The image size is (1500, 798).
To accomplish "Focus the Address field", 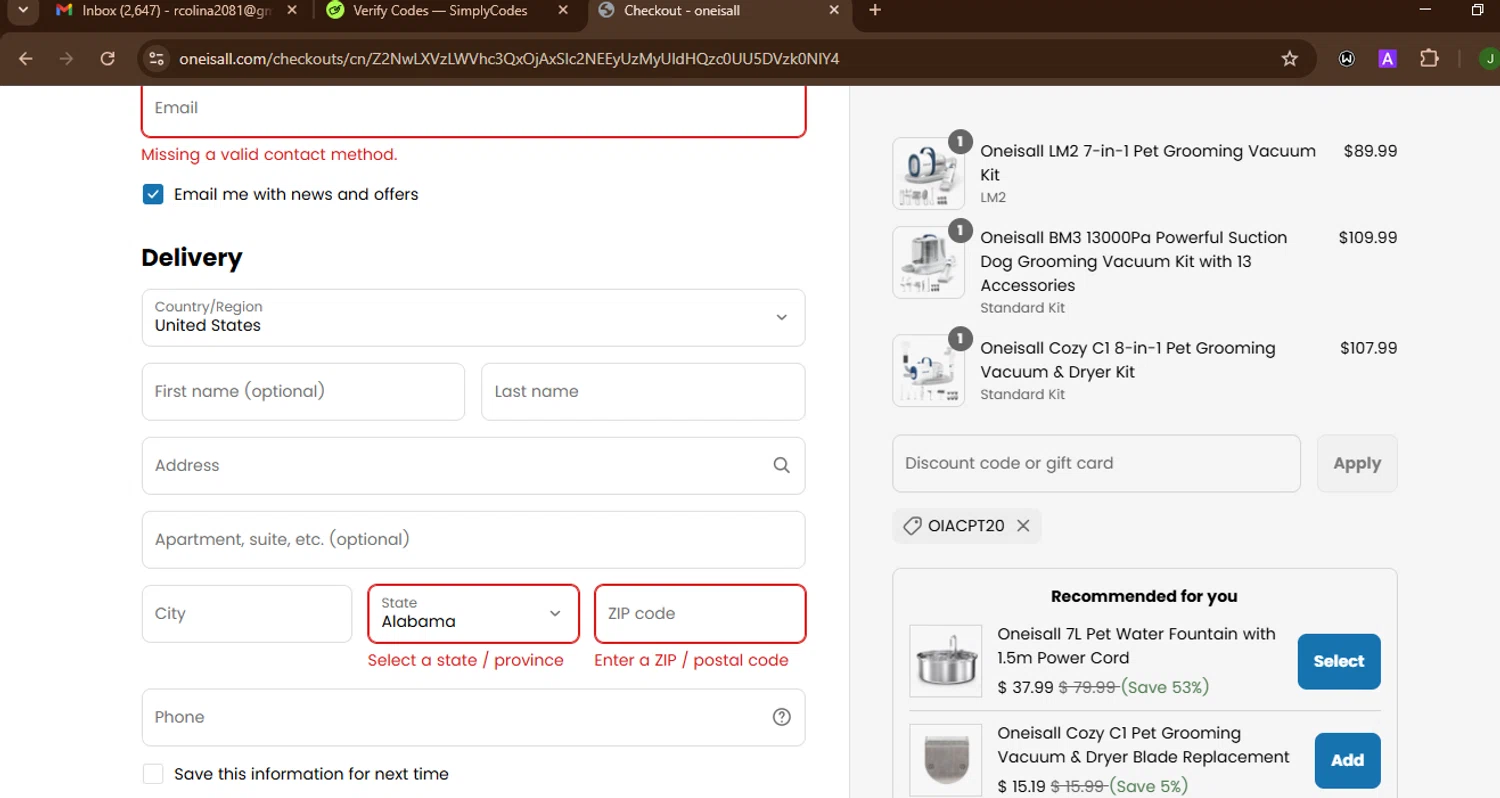I will tap(474, 466).
